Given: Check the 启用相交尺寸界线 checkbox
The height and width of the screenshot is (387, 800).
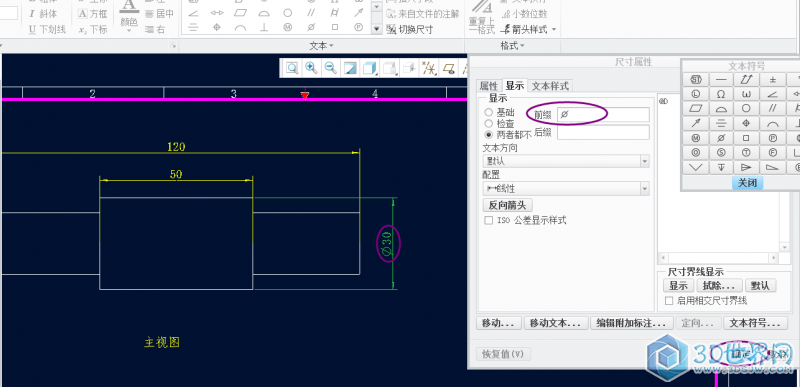Looking at the screenshot, I should pyautogui.click(x=668, y=301).
